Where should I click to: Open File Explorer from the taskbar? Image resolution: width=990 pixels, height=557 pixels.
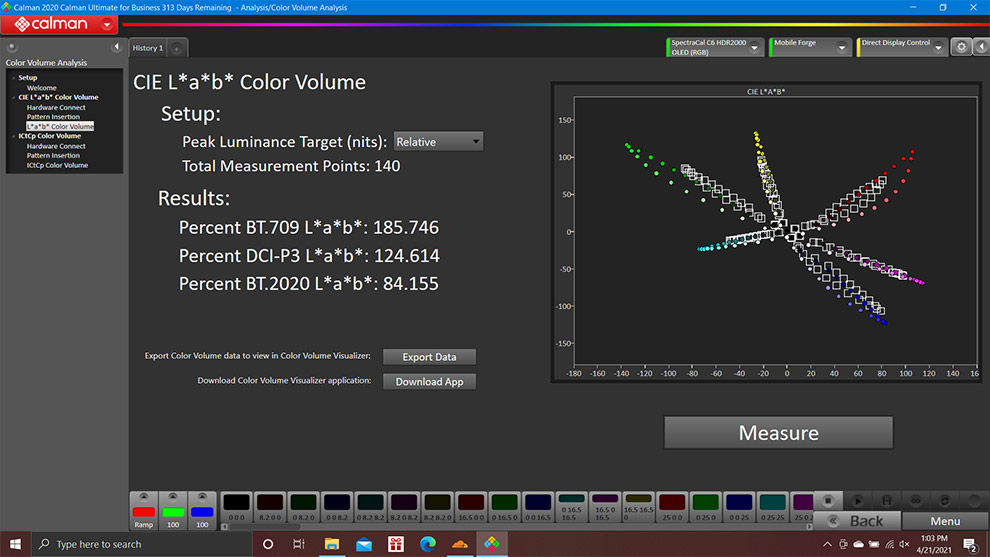(x=331, y=544)
